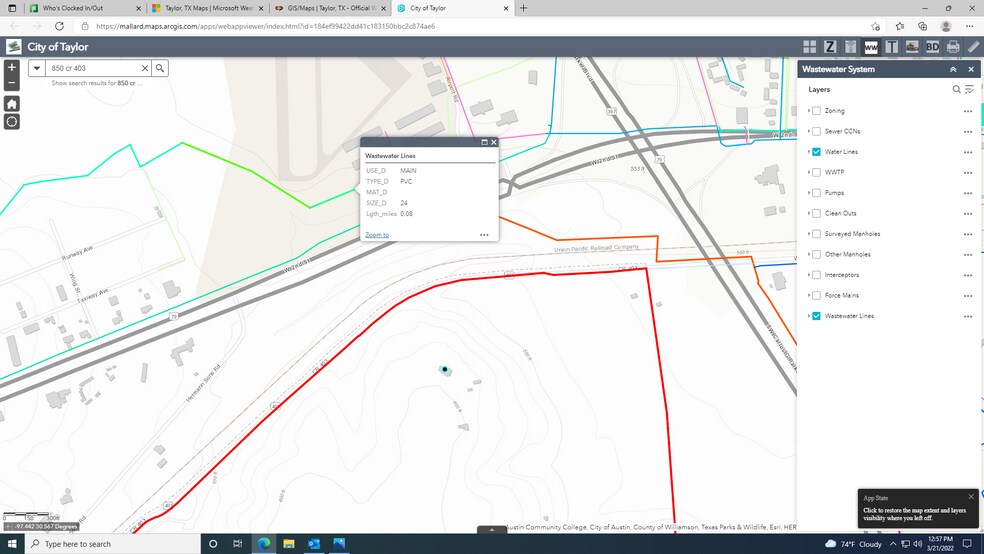This screenshot has height=554, width=984.
Task: Click the Zoom to link in popup
Action: tap(377, 235)
